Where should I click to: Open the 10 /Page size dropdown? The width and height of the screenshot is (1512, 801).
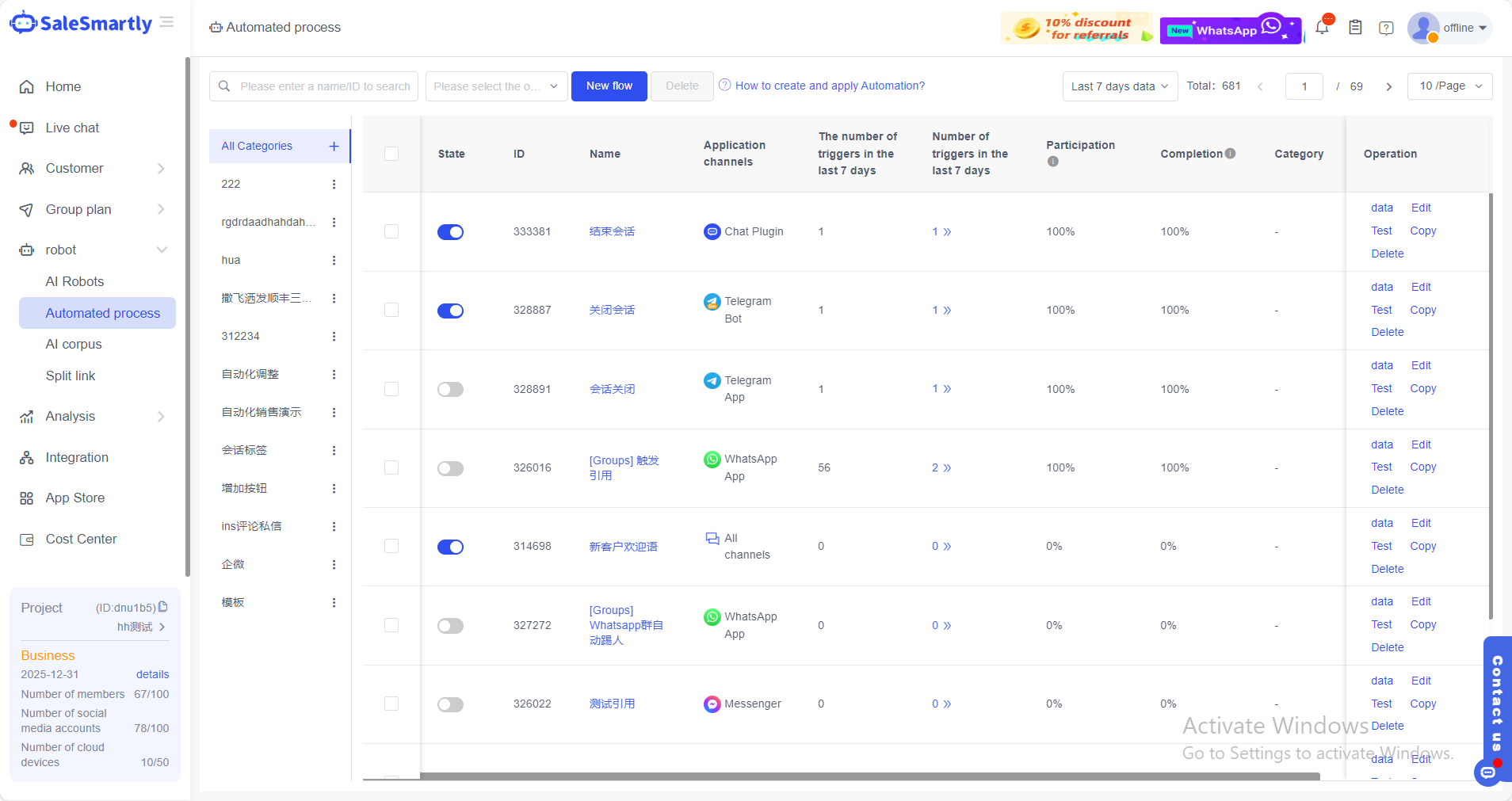point(1449,86)
